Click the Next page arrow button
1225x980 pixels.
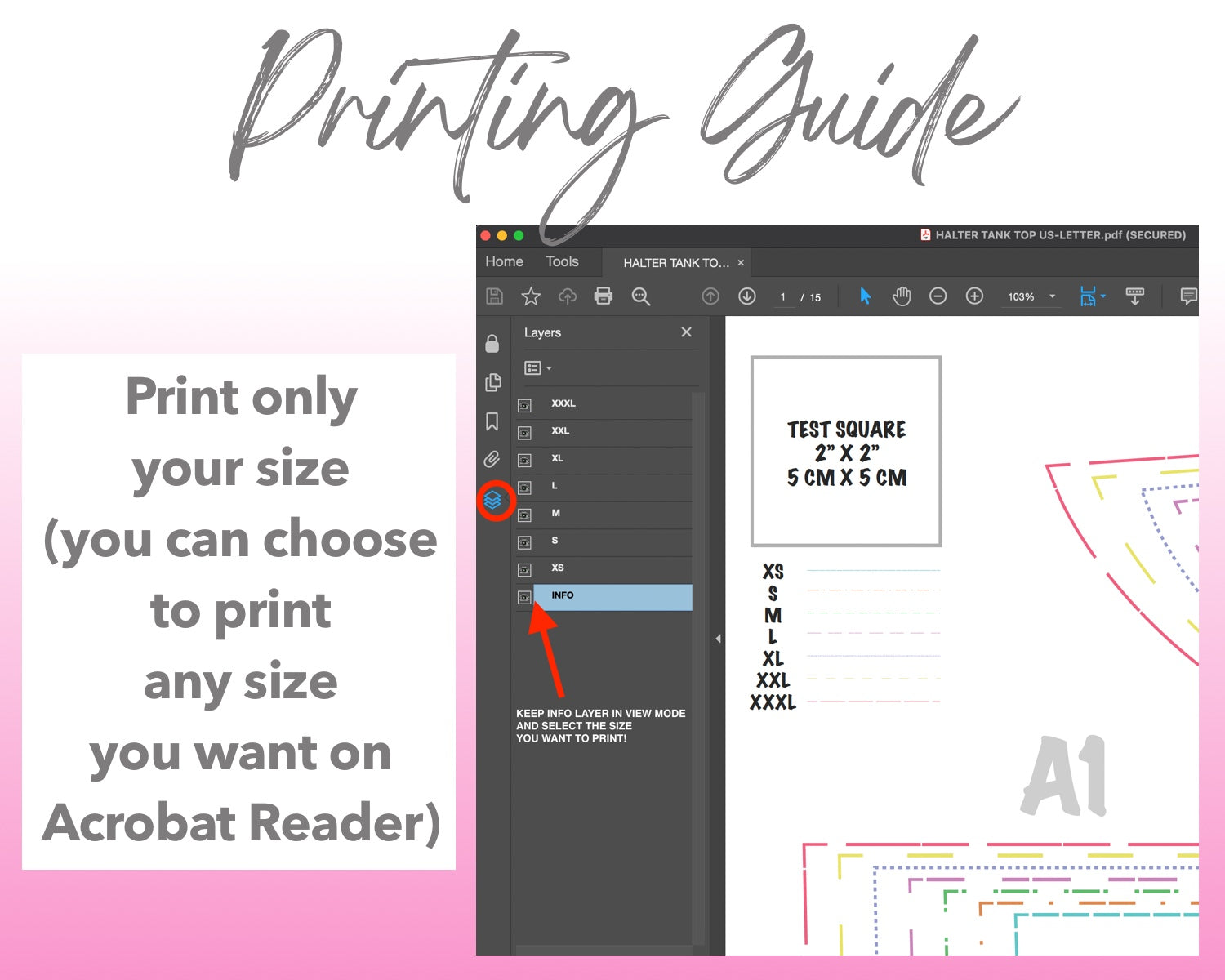pyautogui.click(x=746, y=296)
